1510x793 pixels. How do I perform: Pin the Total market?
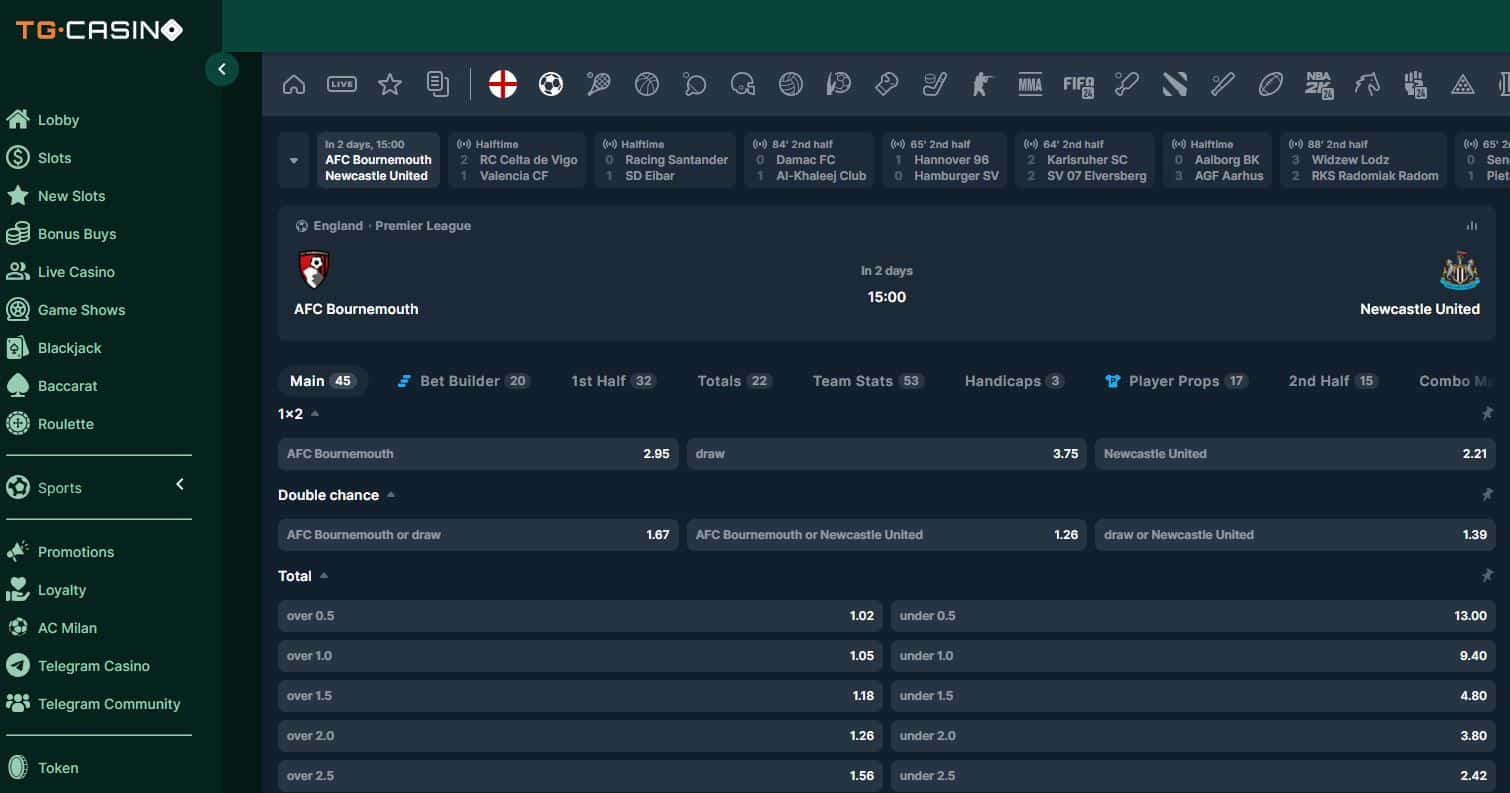click(1487, 575)
